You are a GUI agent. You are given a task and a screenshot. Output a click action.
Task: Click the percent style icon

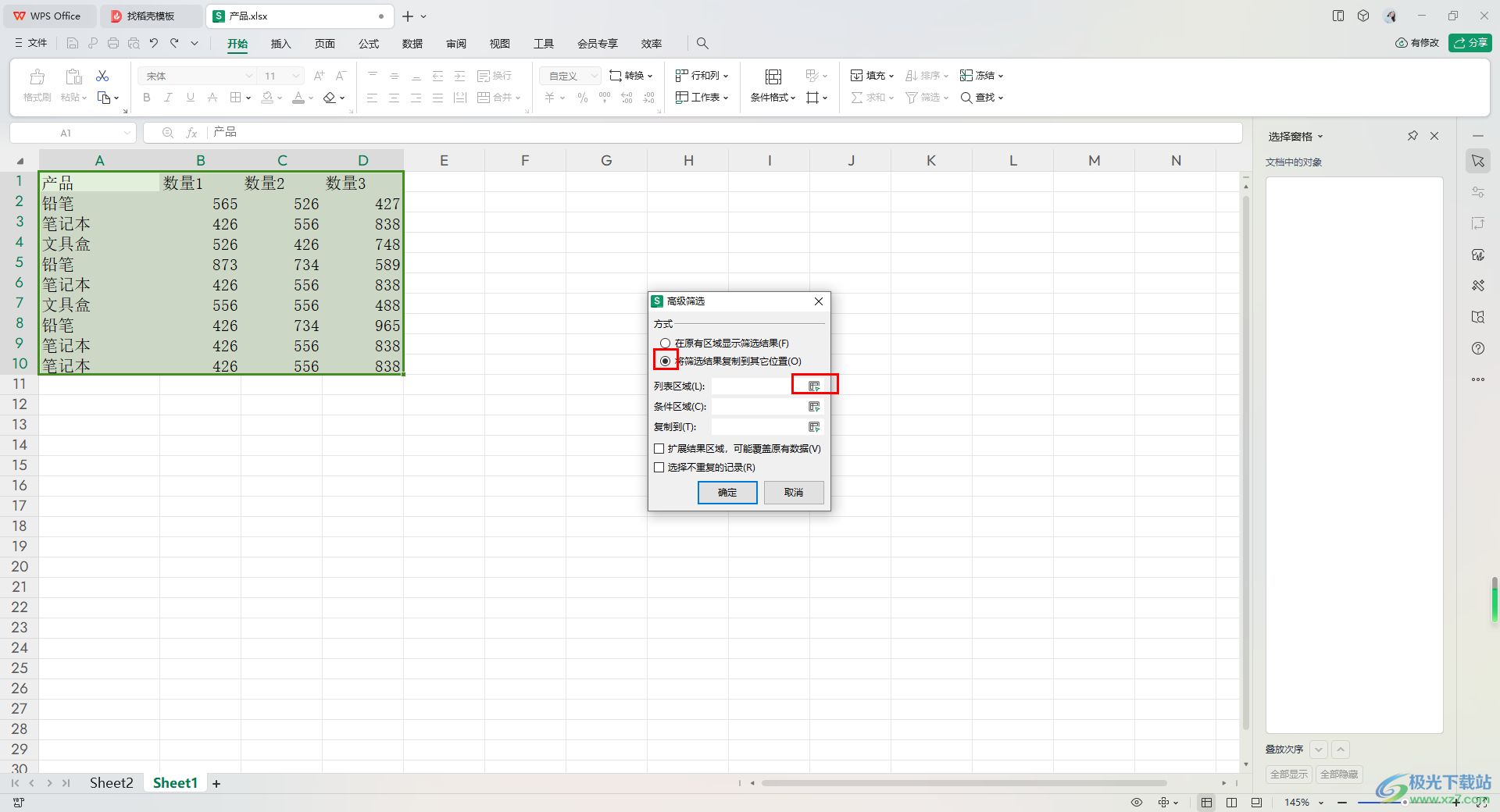coord(582,98)
